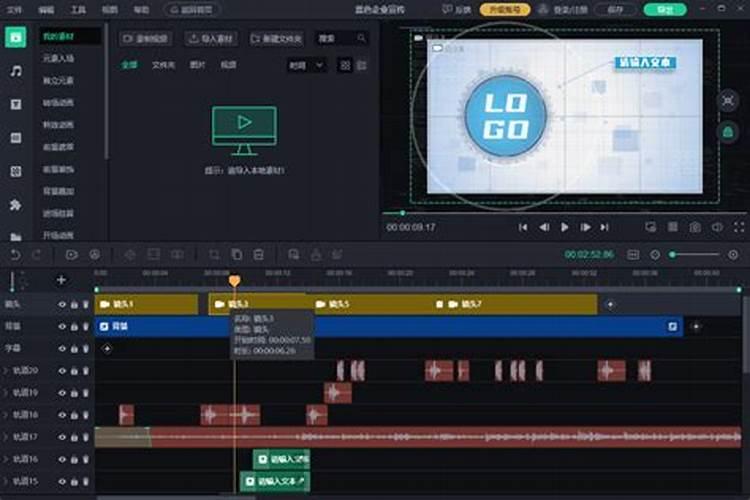
Task: Take a snapshot with the camera icon
Action: tap(695, 227)
